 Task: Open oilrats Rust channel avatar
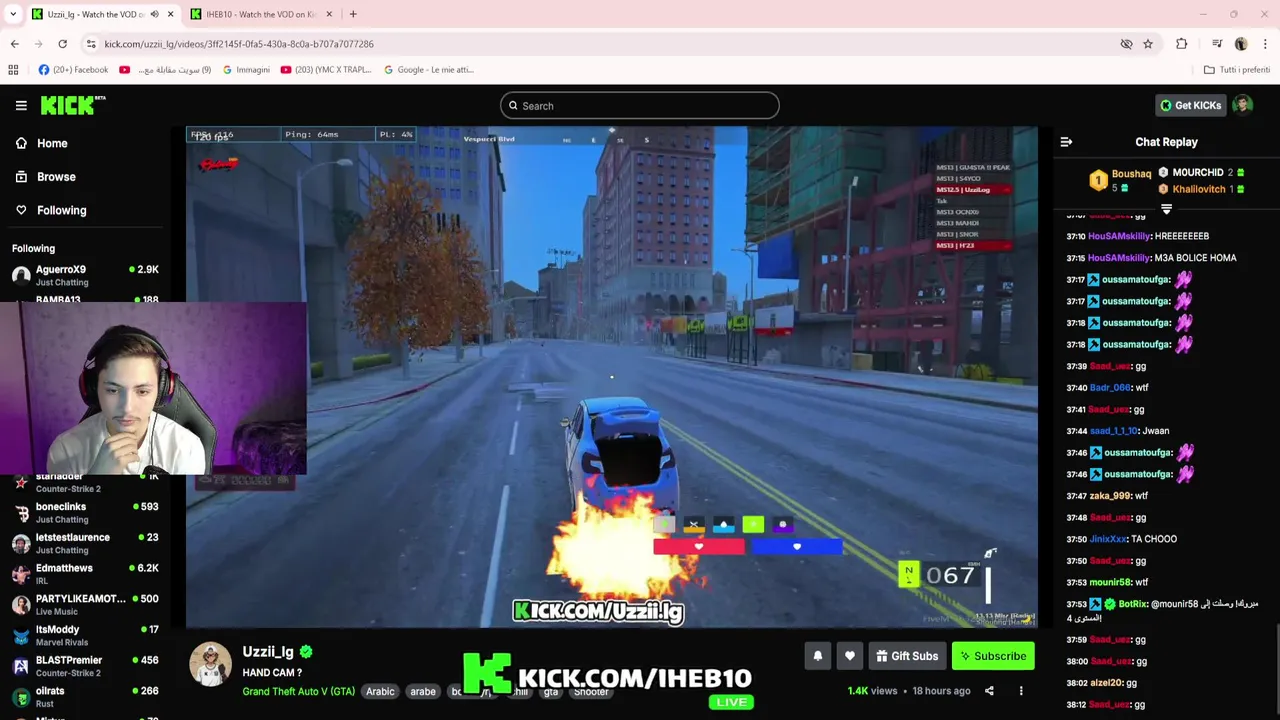21,697
